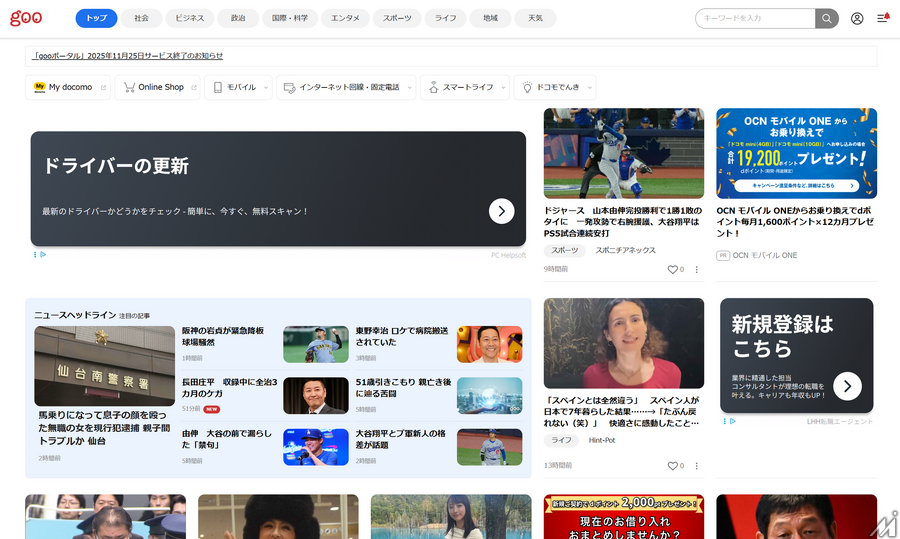Open the スマートライフ dropdown
Image resolution: width=900 pixels, height=539 pixels.
(466, 88)
